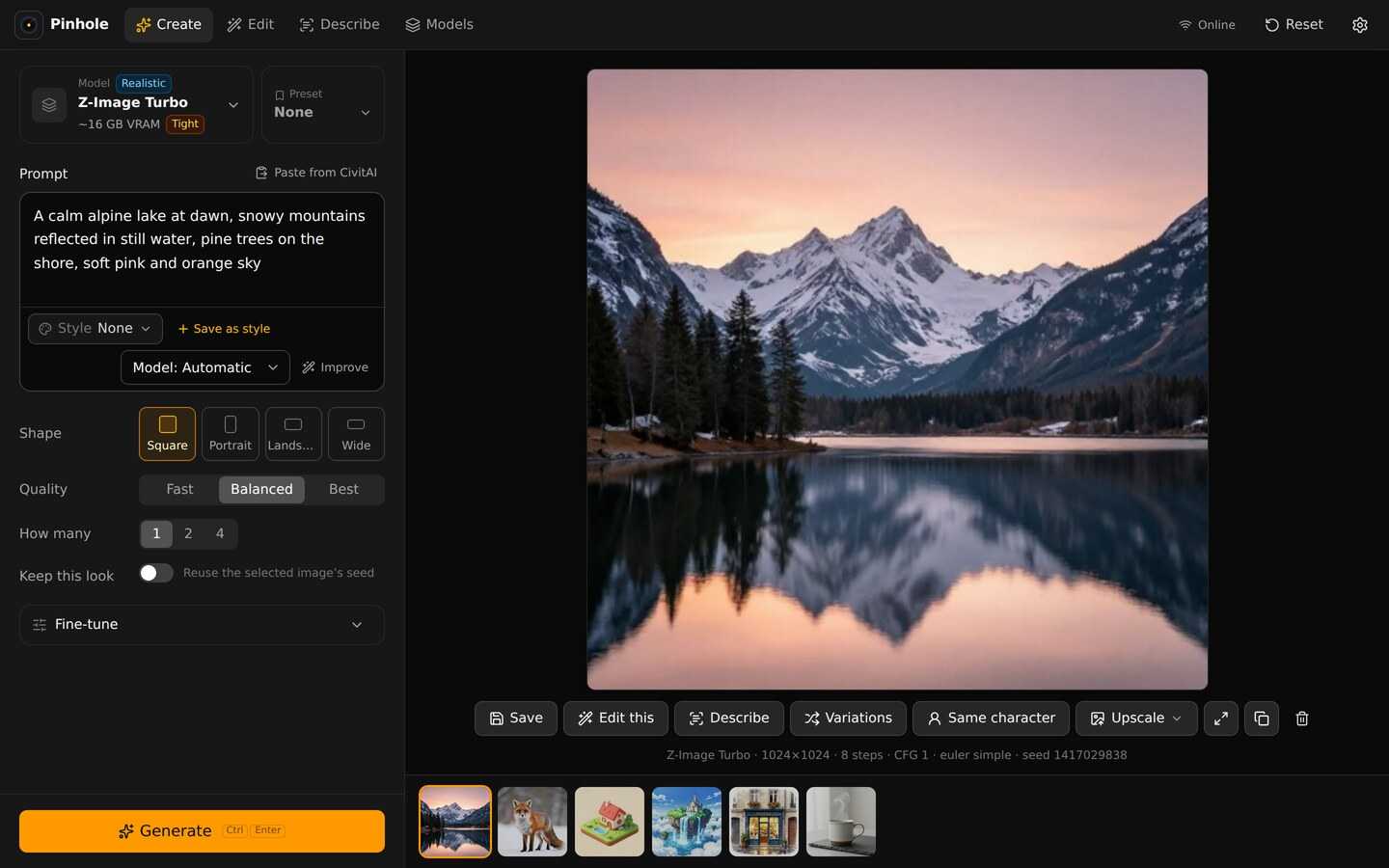
Task: Expand the Fine-tune section
Action: (202, 625)
